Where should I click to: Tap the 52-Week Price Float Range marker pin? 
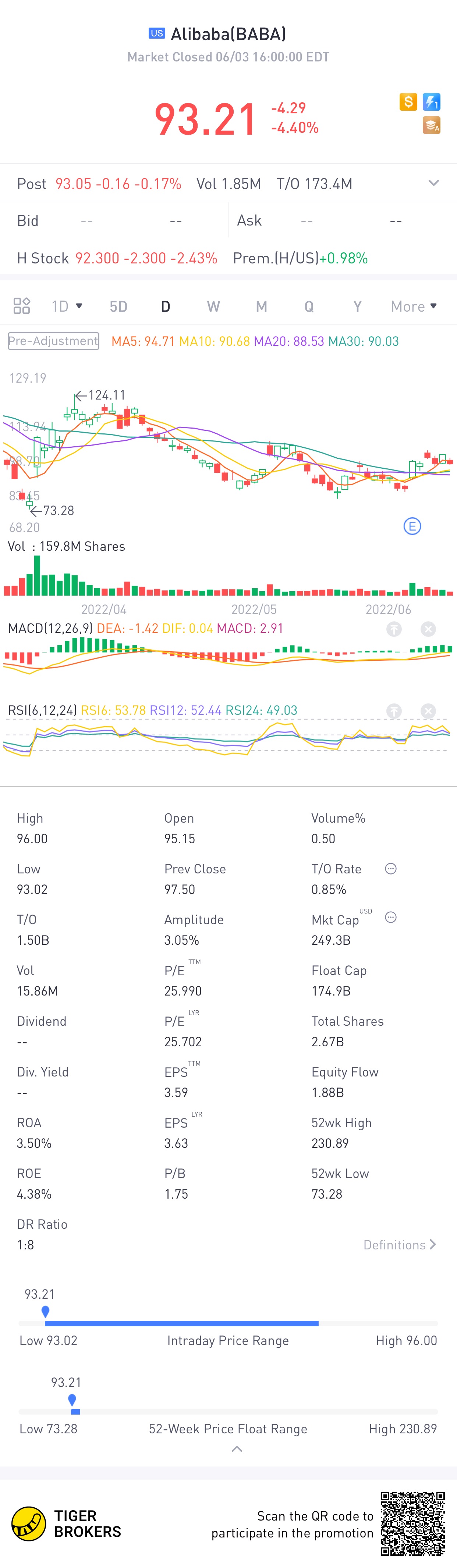(72, 1400)
